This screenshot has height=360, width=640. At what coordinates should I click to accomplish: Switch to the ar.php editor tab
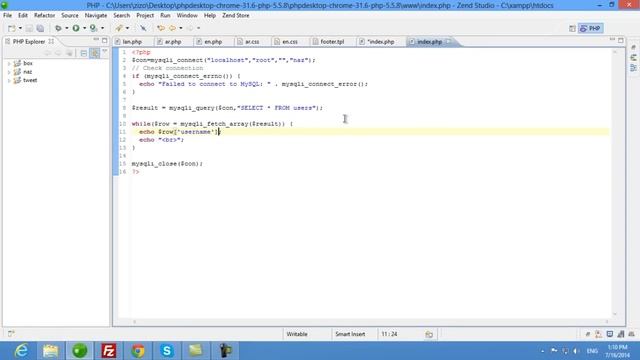pyautogui.click(x=173, y=42)
